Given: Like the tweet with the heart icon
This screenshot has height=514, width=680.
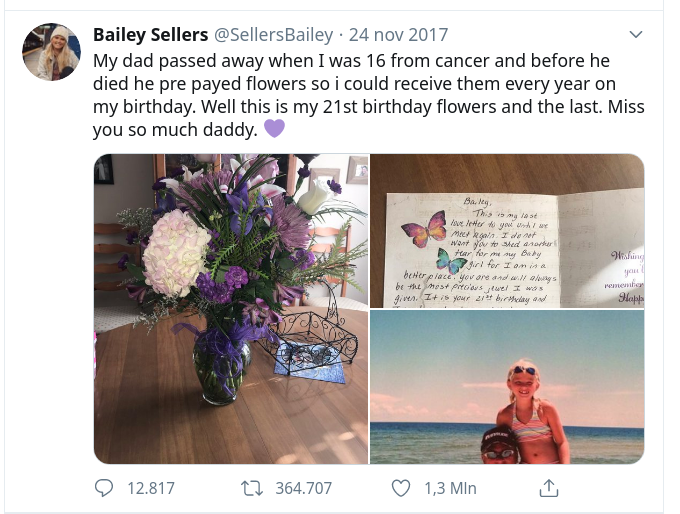Looking at the screenshot, I should (400, 488).
